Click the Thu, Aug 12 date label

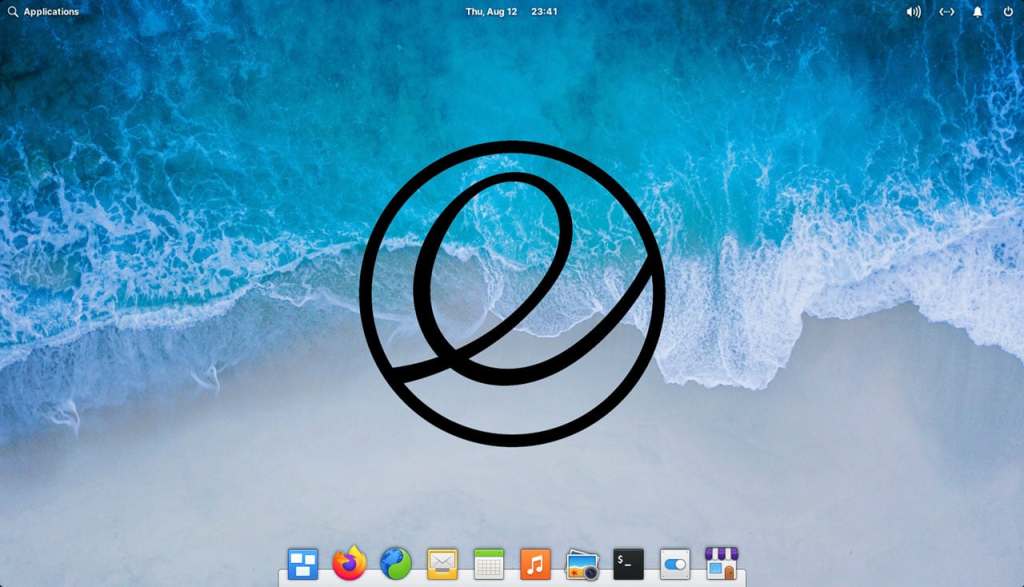489,11
